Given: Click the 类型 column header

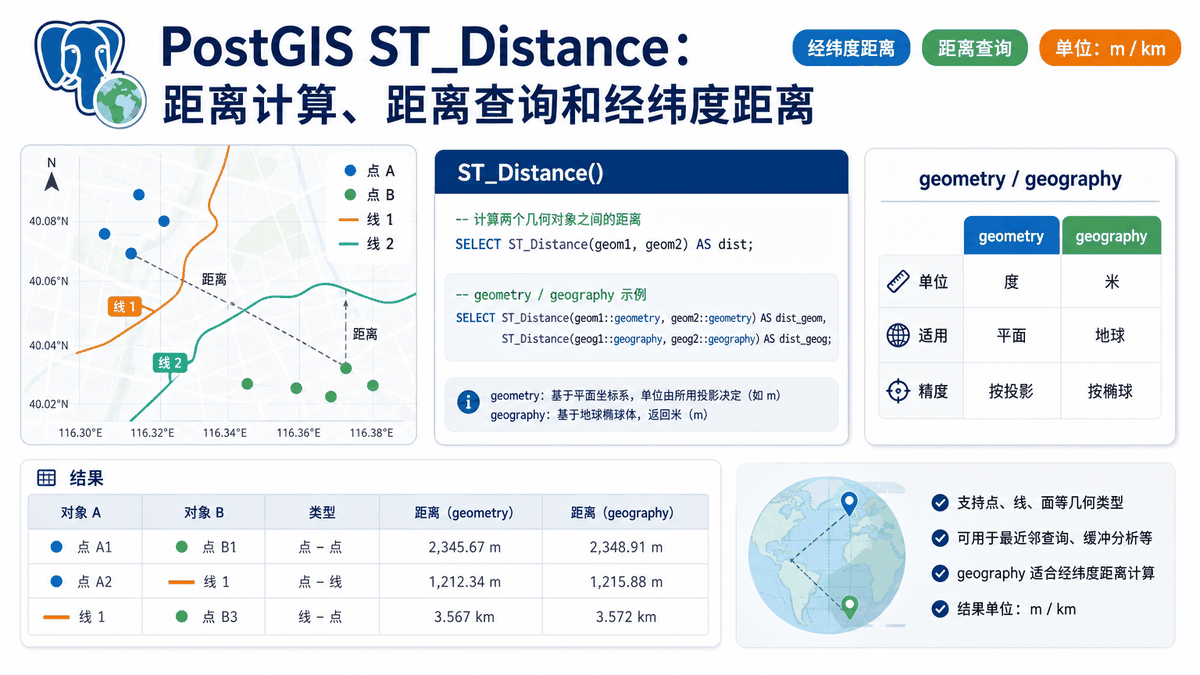Looking at the screenshot, I should point(322,513).
